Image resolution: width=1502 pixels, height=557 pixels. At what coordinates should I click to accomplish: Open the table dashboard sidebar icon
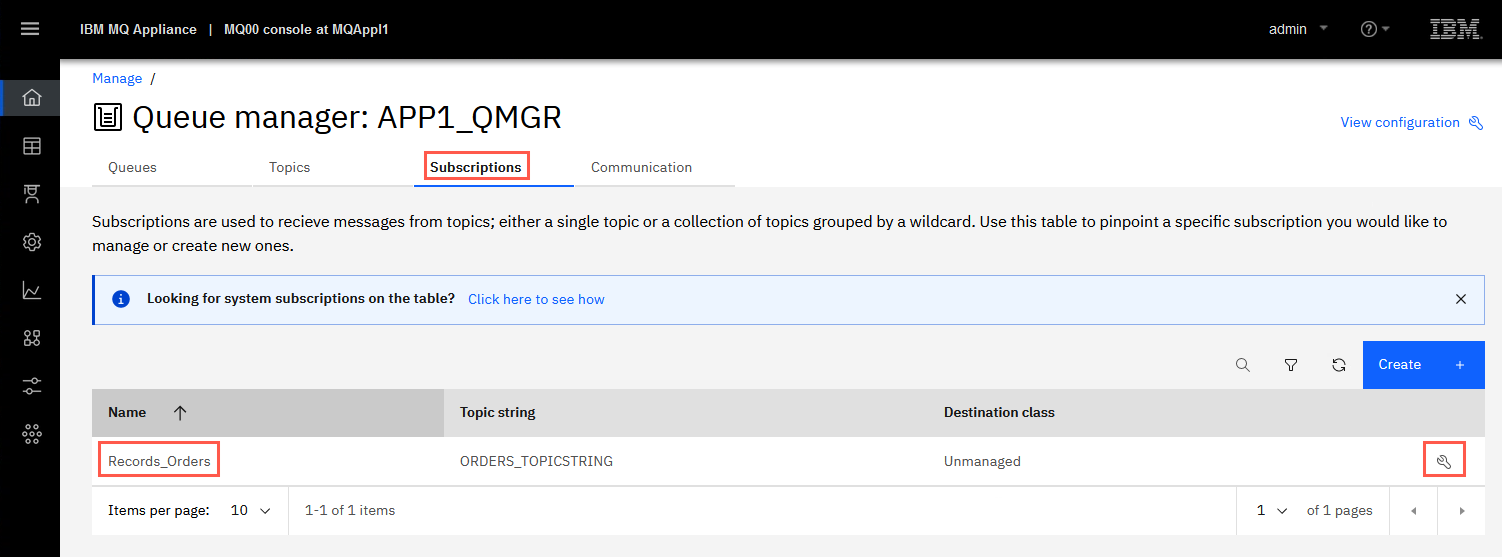coord(32,146)
